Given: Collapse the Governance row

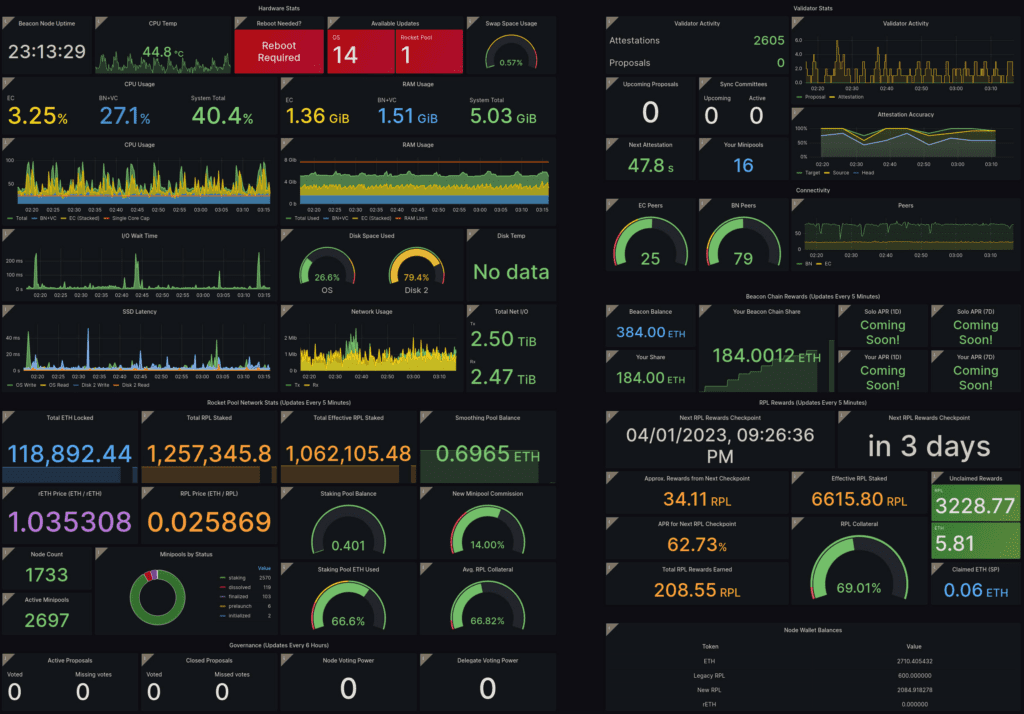Looking at the screenshot, I should click(x=279, y=645).
